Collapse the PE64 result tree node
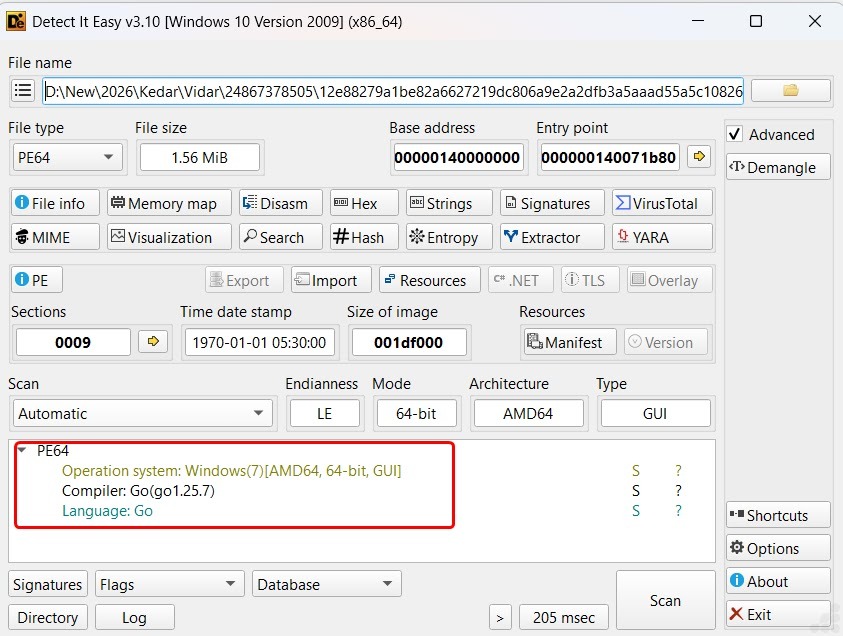The width and height of the screenshot is (843, 636). 22,451
